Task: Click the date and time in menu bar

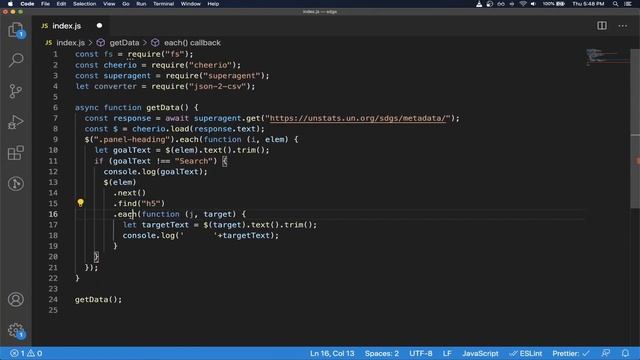Action: (588, 4)
